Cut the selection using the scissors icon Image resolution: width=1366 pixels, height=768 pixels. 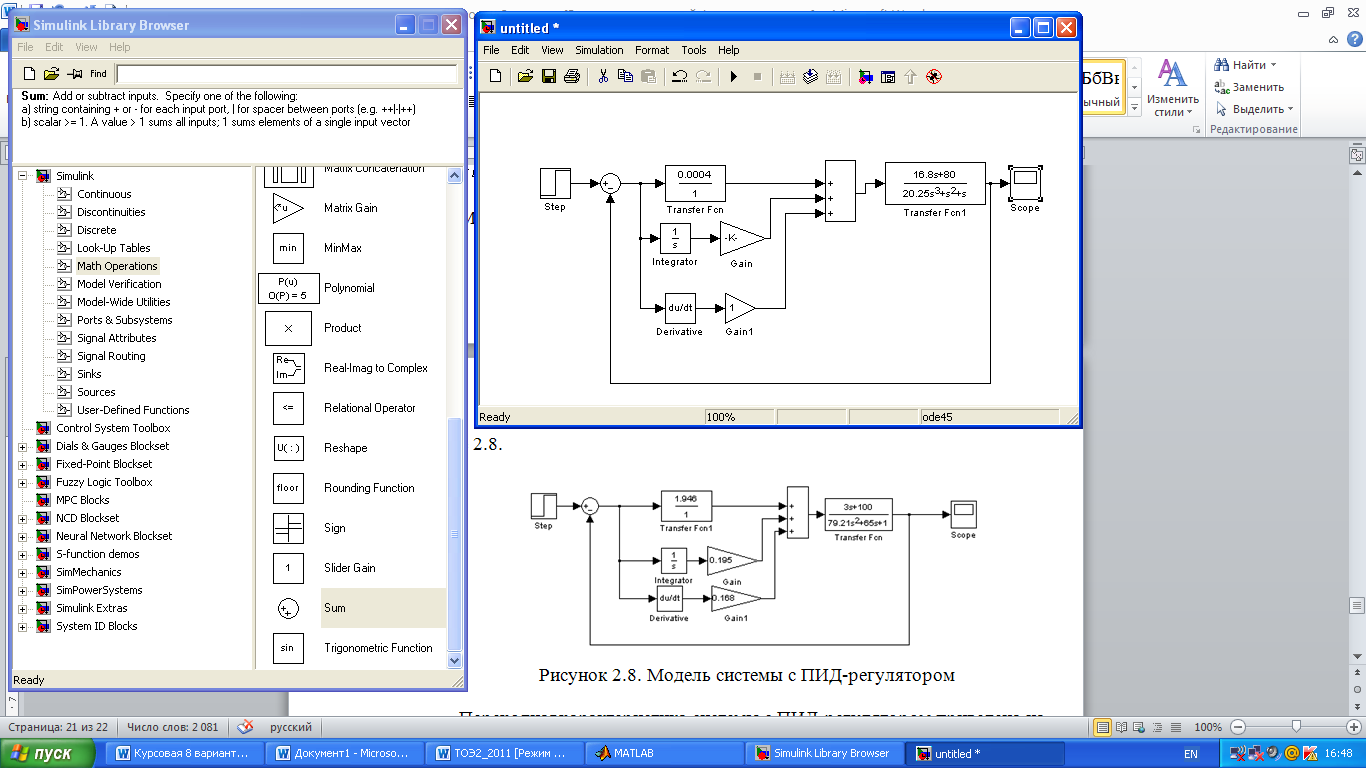pos(603,76)
